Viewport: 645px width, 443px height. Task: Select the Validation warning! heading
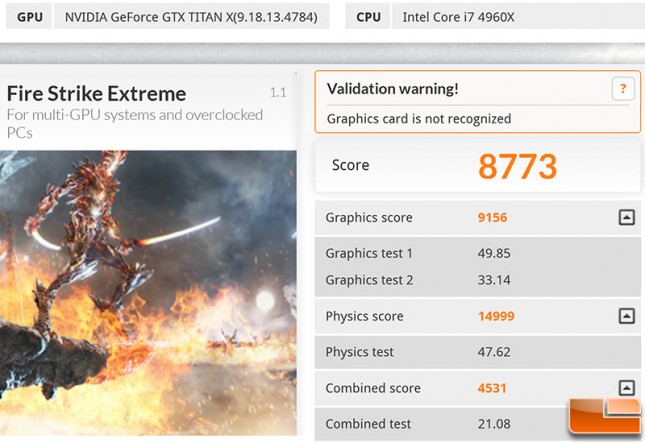coord(392,89)
